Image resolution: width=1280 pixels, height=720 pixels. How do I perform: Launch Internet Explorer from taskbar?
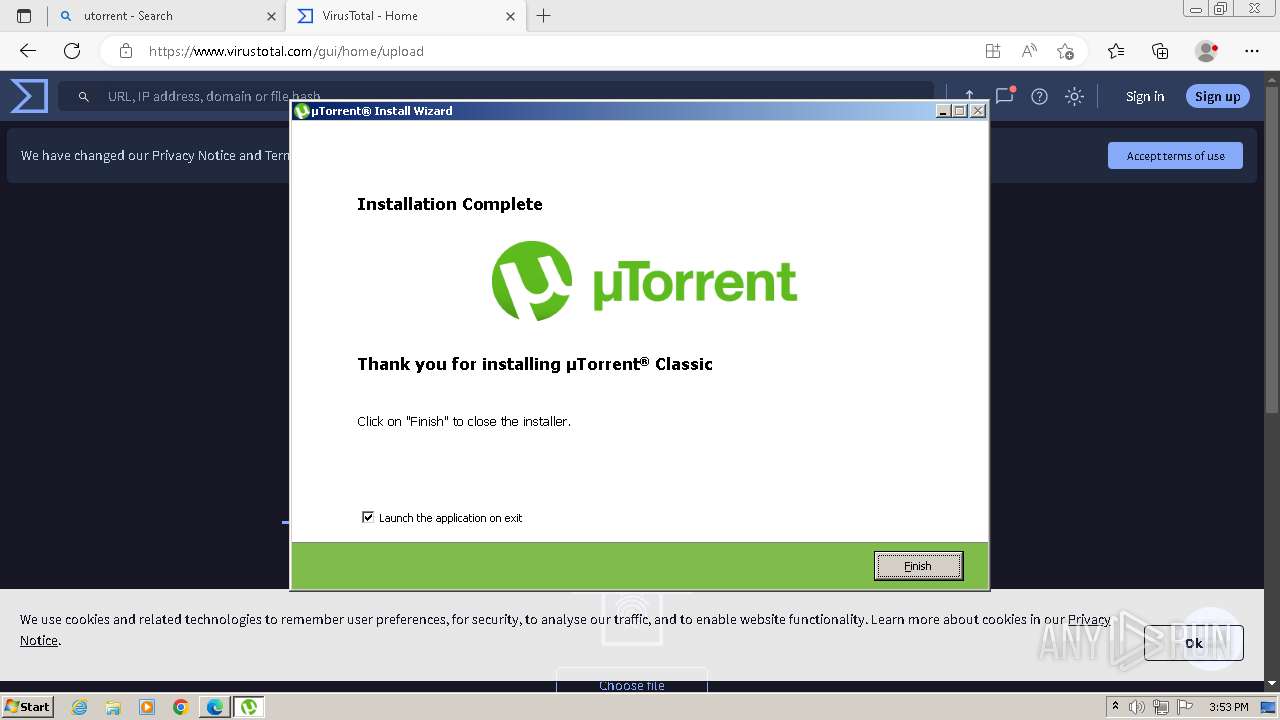point(80,707)
